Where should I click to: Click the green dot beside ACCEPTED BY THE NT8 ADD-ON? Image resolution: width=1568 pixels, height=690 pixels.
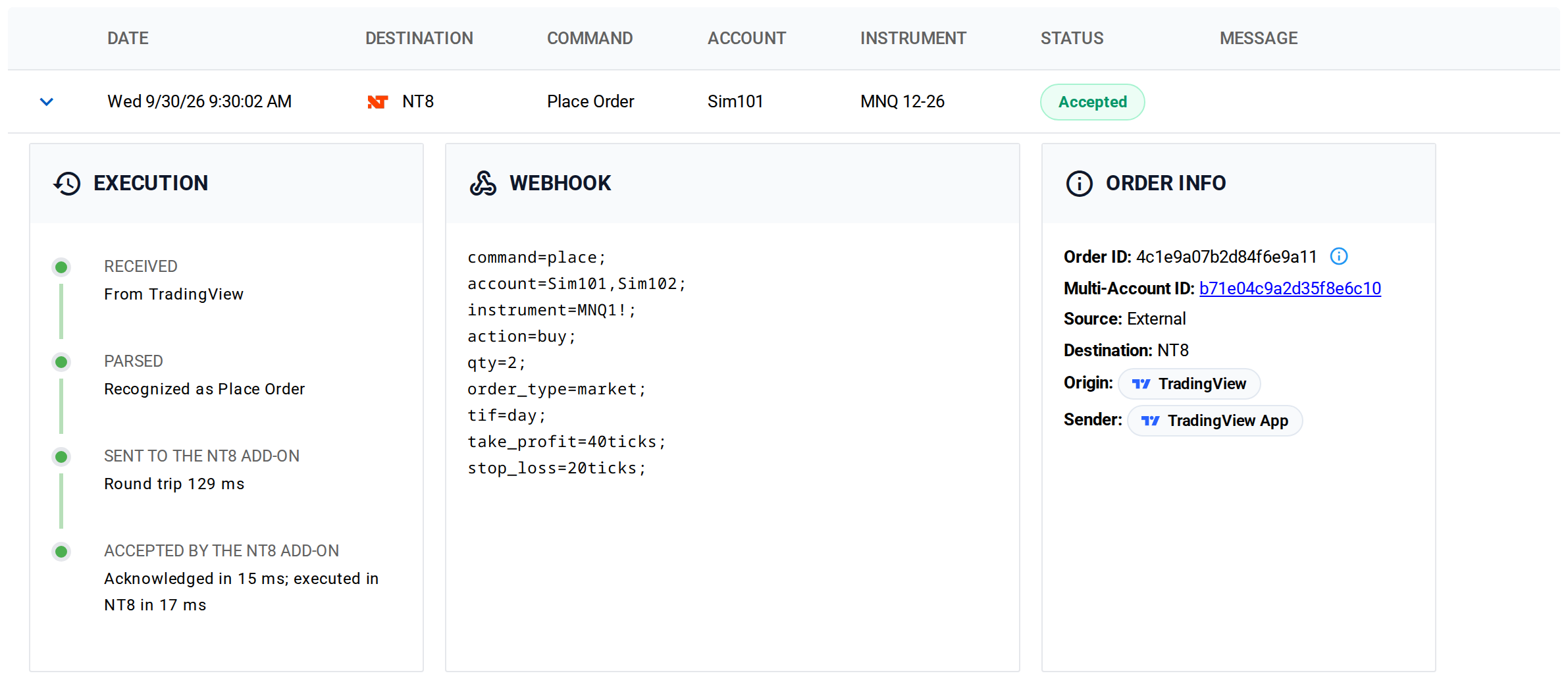[61, 551]
